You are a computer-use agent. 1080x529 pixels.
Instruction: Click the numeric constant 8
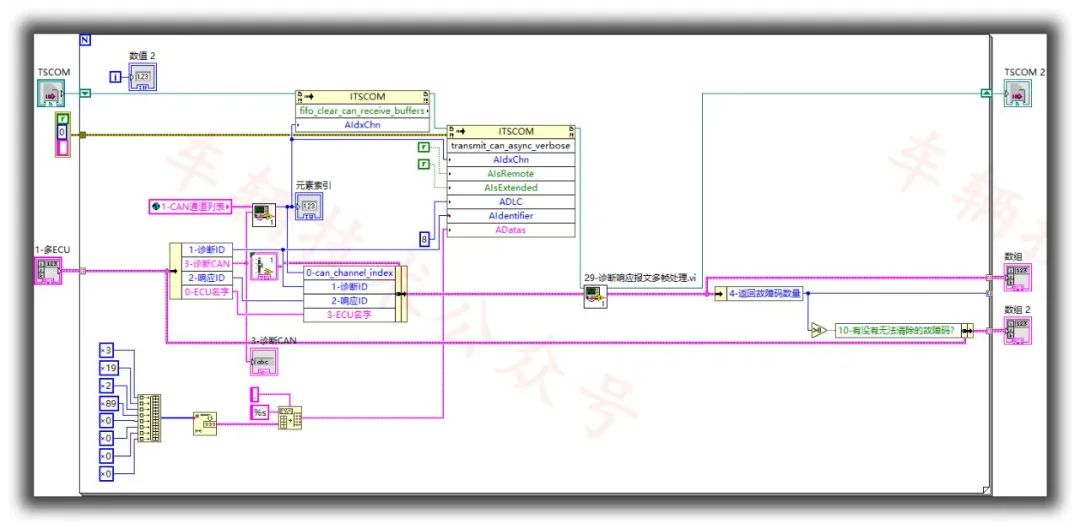[x=425, y=239]
